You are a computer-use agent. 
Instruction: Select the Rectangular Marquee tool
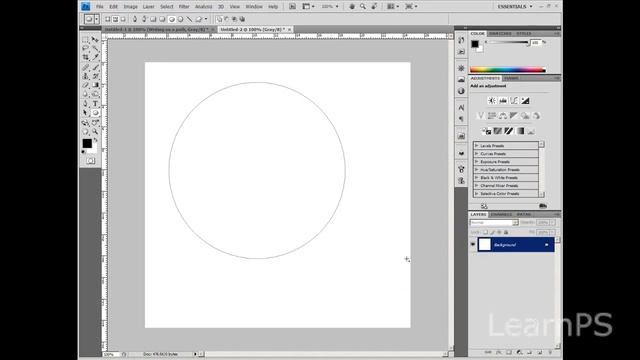tap(86, 40)
